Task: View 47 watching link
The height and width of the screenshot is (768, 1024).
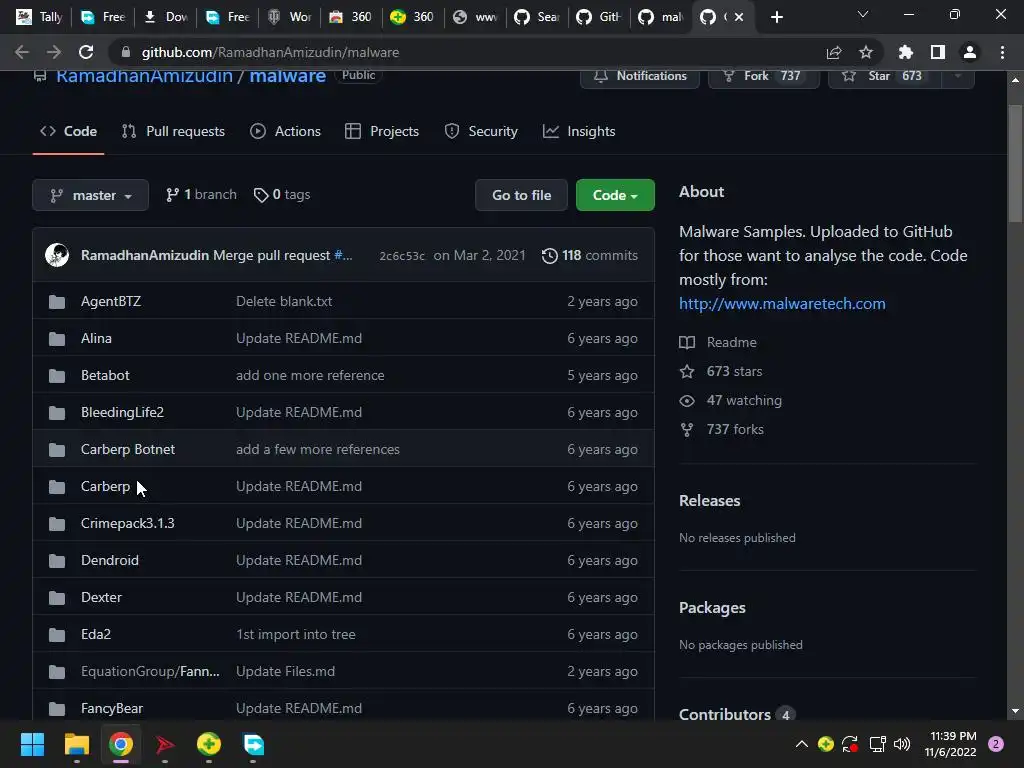Action: click(x=731, y=400)
